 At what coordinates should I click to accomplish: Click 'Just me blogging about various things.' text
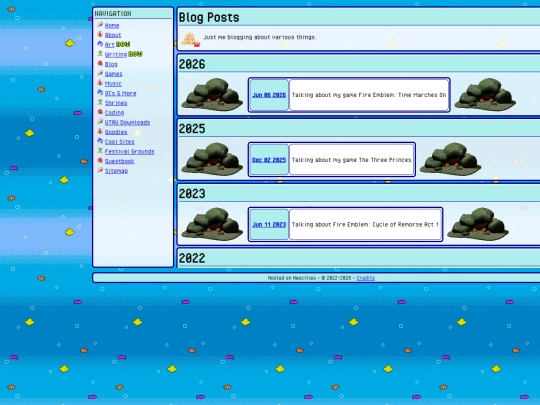(260, 37)
